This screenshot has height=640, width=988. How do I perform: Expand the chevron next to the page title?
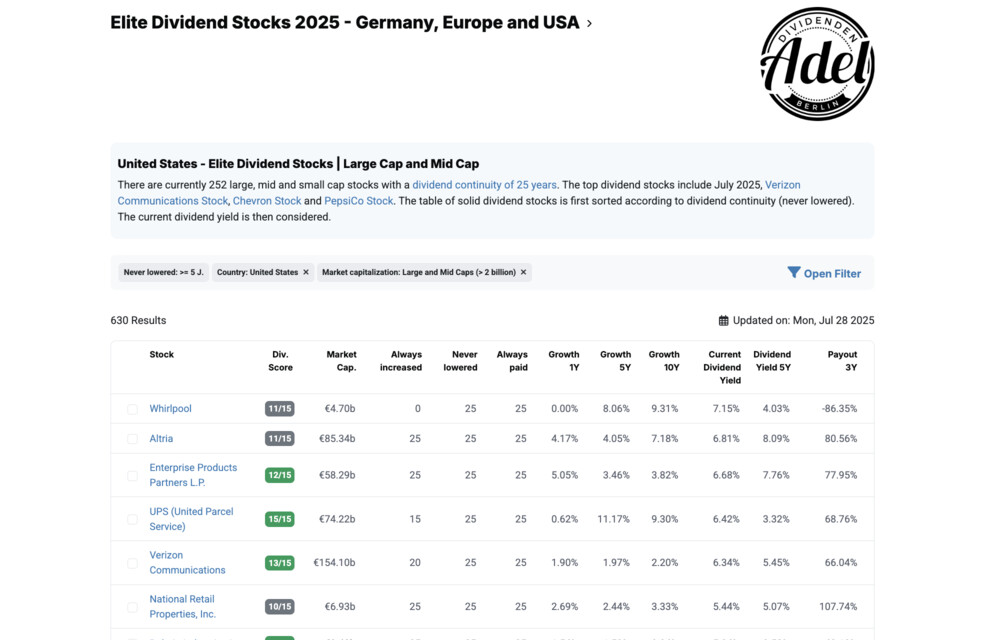(590, 22)
